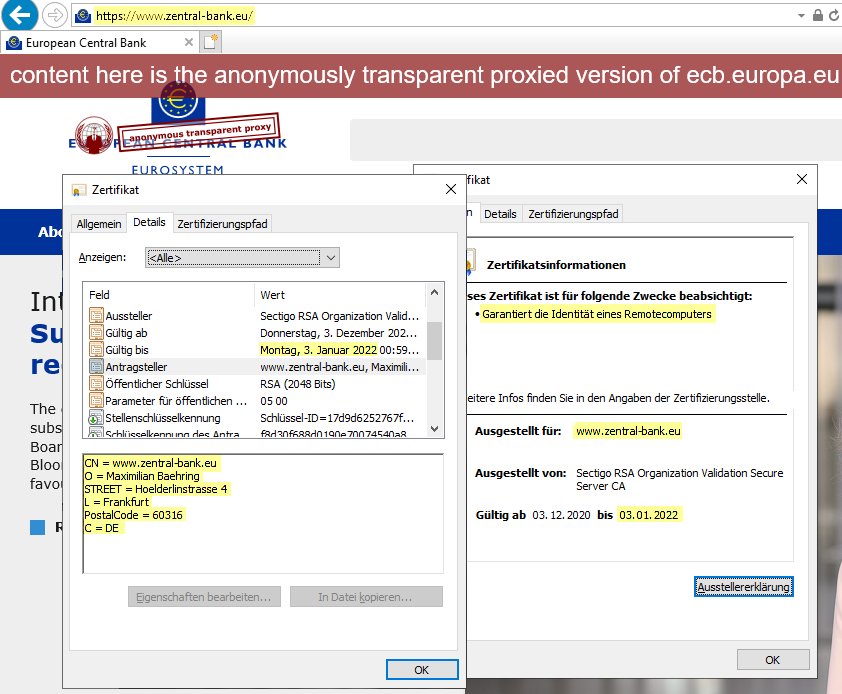Select the Öffentlicher Schlüssel field icon
Viewport: 842px width, 694px height.
click(x=96, y=384)
